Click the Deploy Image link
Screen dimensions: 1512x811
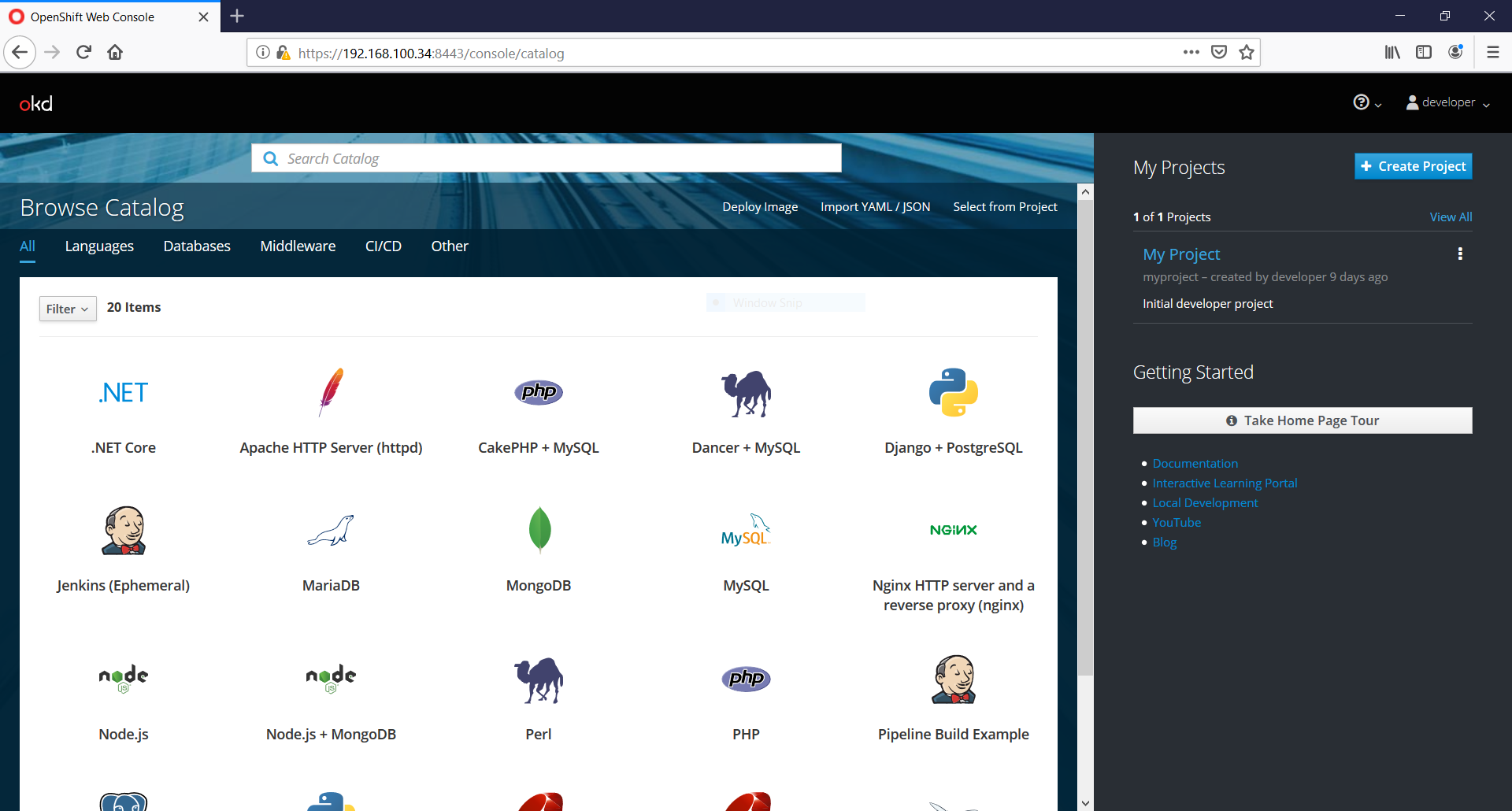[x=760, y=207]
